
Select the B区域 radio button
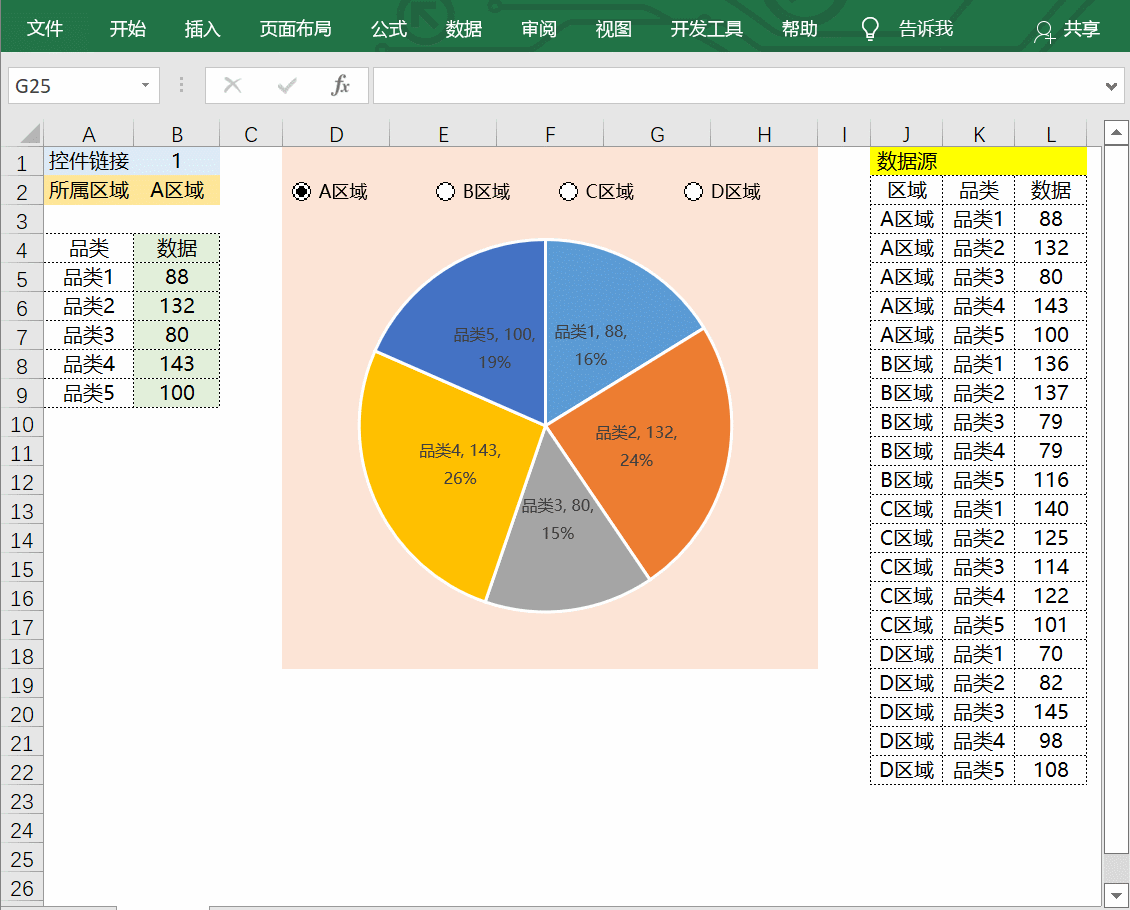[445, 192]
